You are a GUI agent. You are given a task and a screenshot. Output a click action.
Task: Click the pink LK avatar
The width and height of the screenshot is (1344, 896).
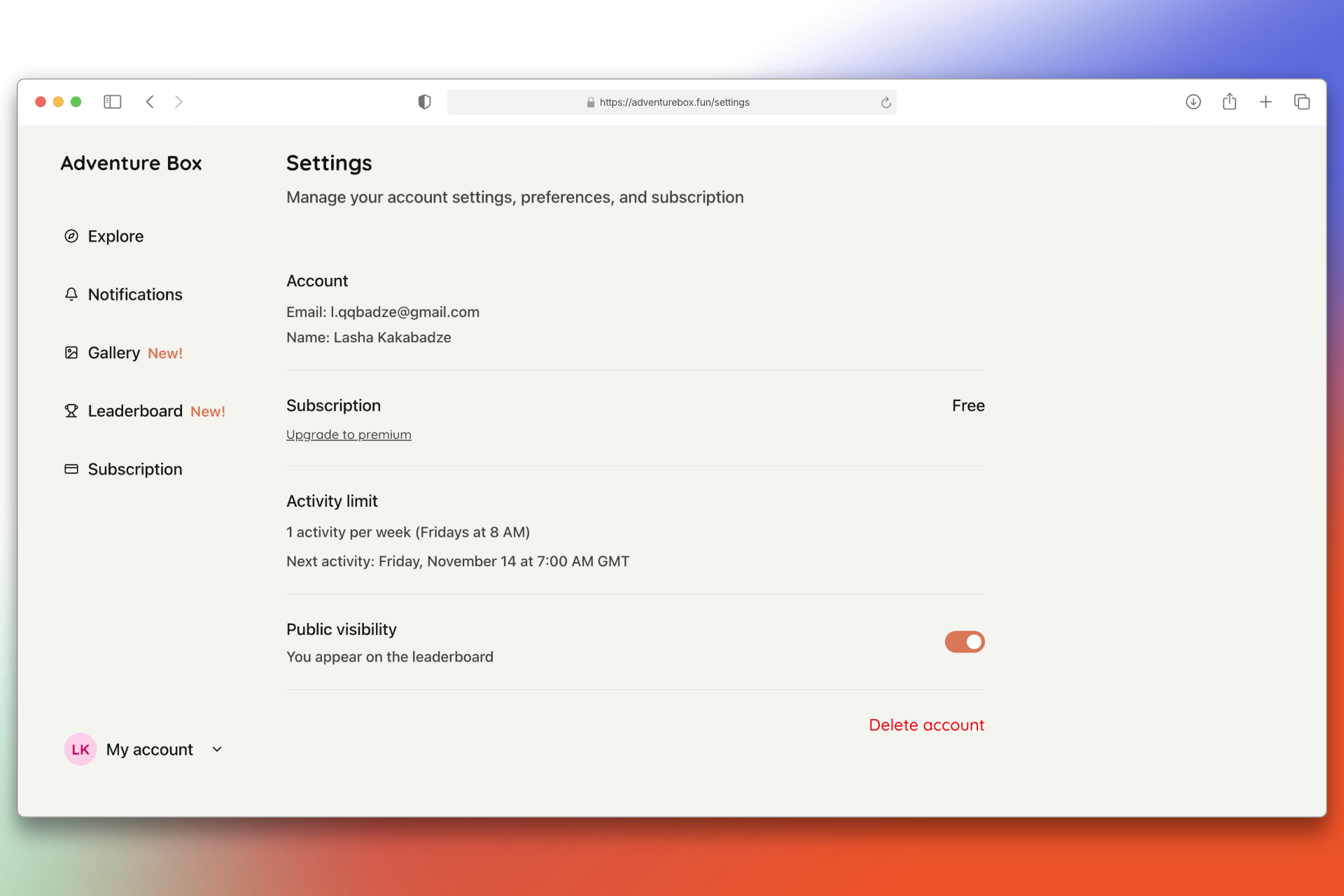pos(80,749)
